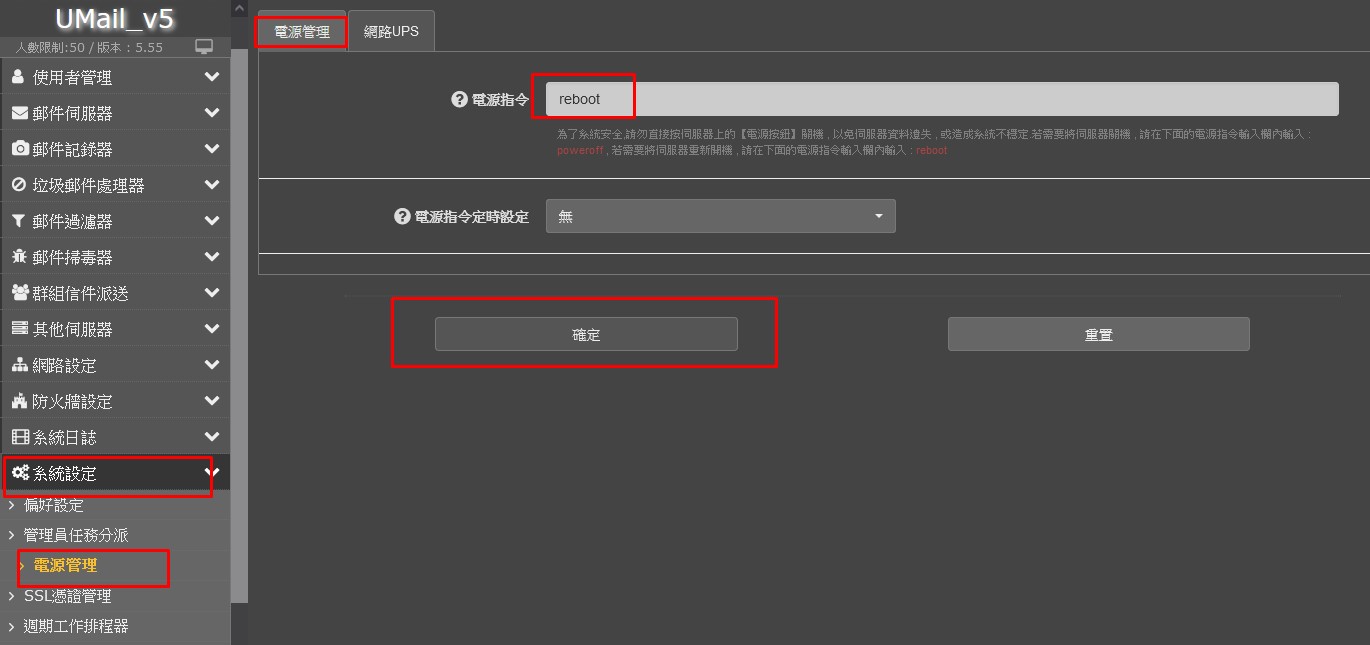This screenshot has height=645, width=1370.
Task: Click the camera icon for 郵件記錄器
Action: 19,149
